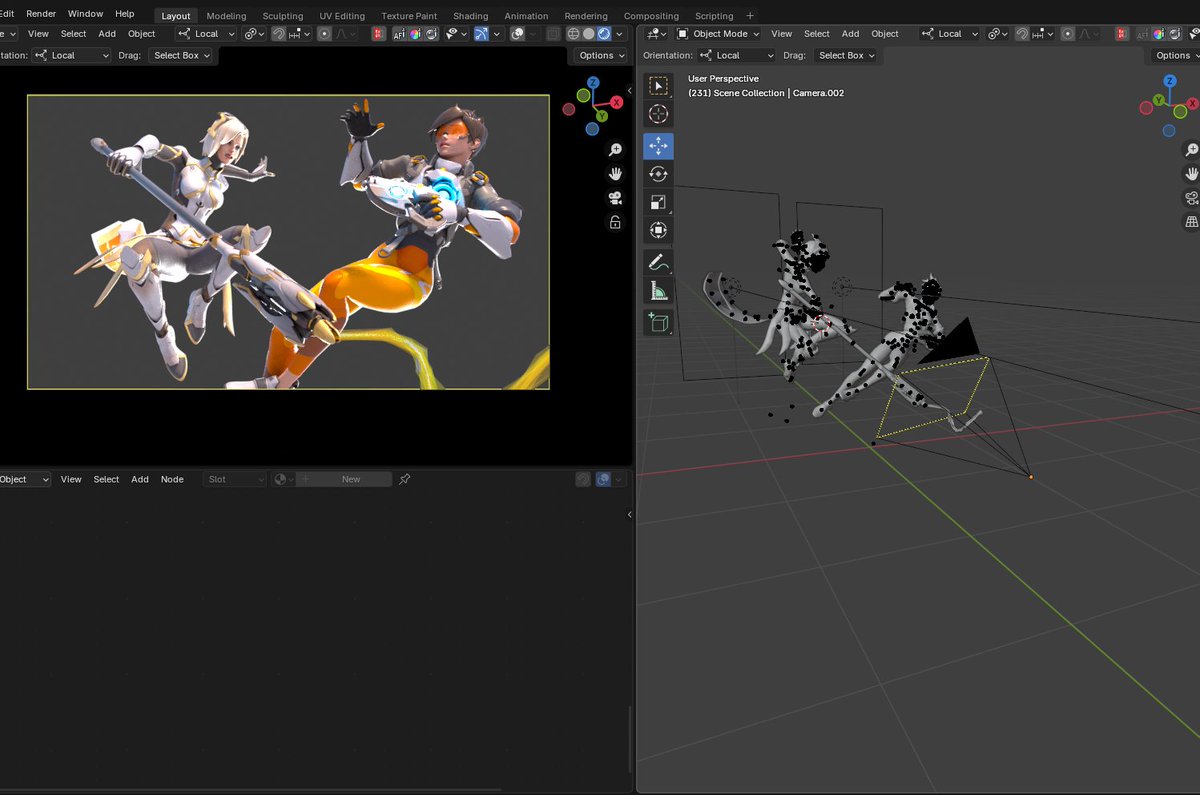Toggle lock camera to view in left viewport
Screen dimensions: 1200x795
point(616,222)
